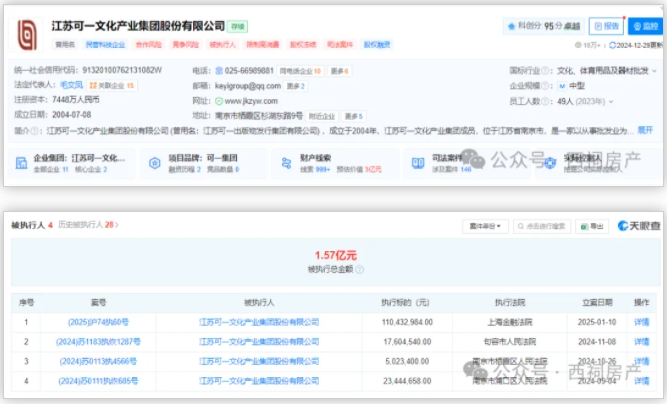Image resolution: width=667 pixels, height=404 pixels.
Task: Click the 财产线索 card icon
Action: [284, 162]
